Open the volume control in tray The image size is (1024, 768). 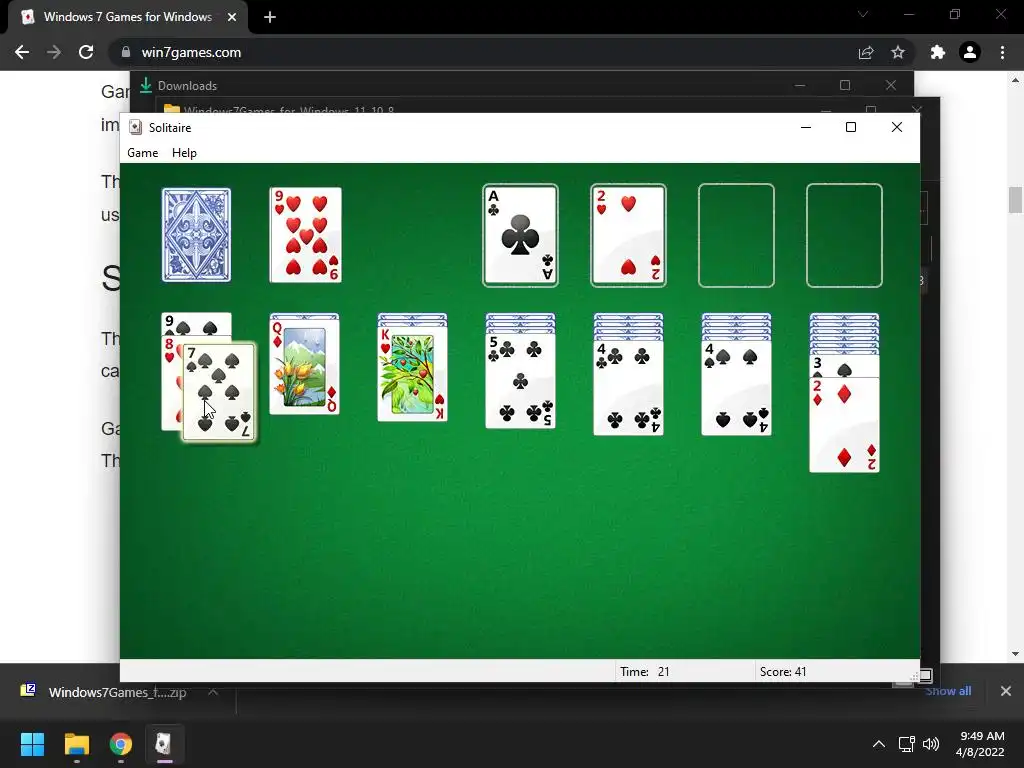coord(931,744)
